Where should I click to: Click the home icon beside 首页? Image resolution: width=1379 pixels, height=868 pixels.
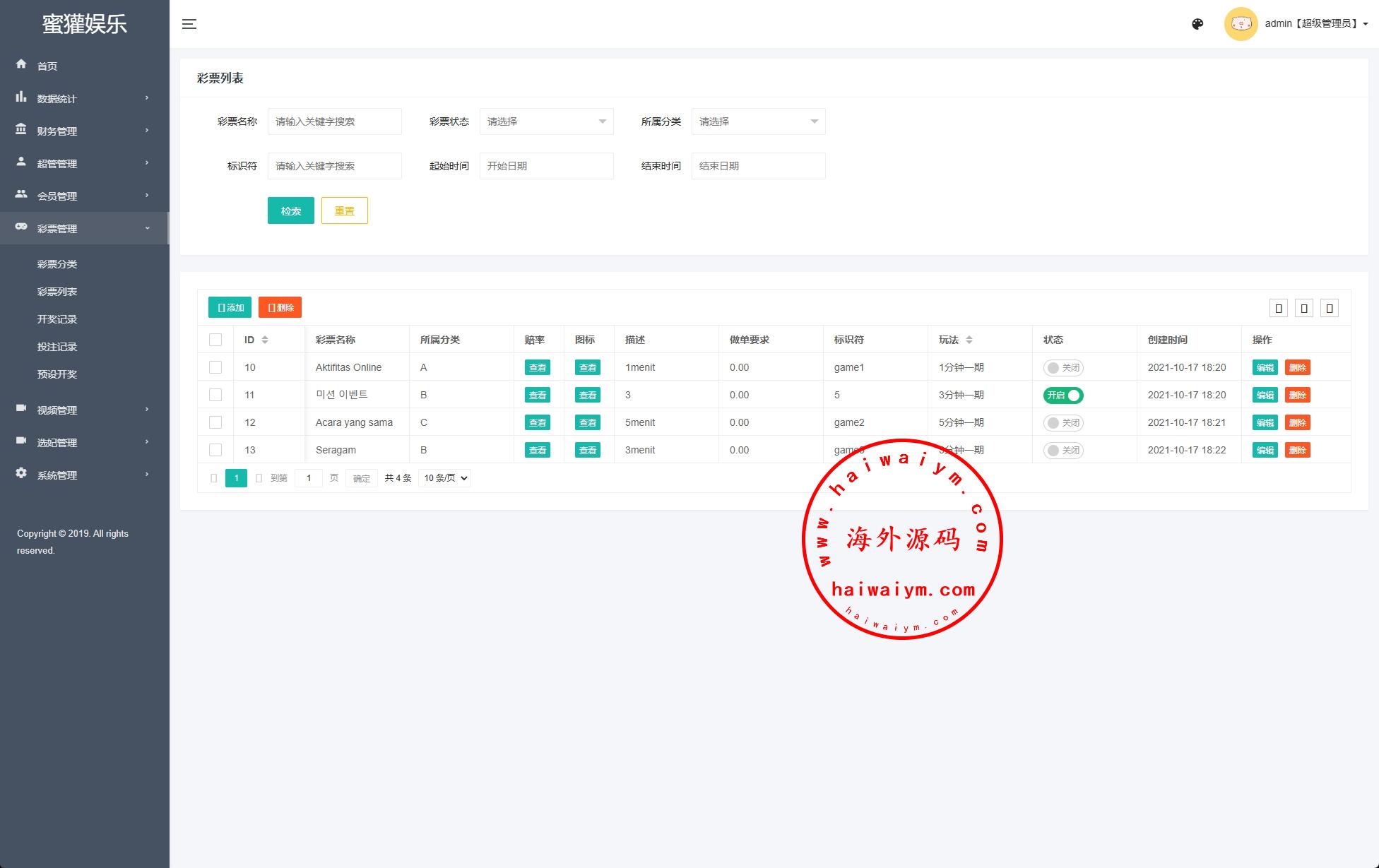tap(21, 64)
